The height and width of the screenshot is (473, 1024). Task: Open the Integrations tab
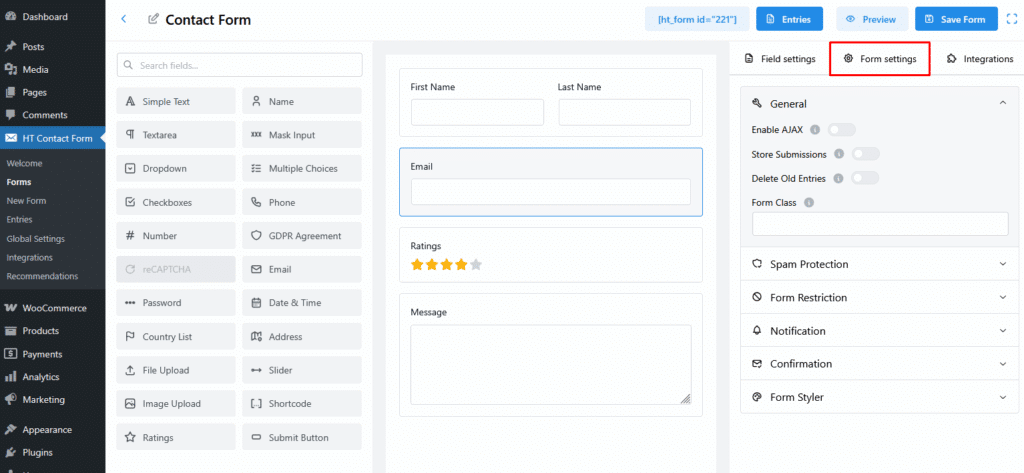click(979, 59)
